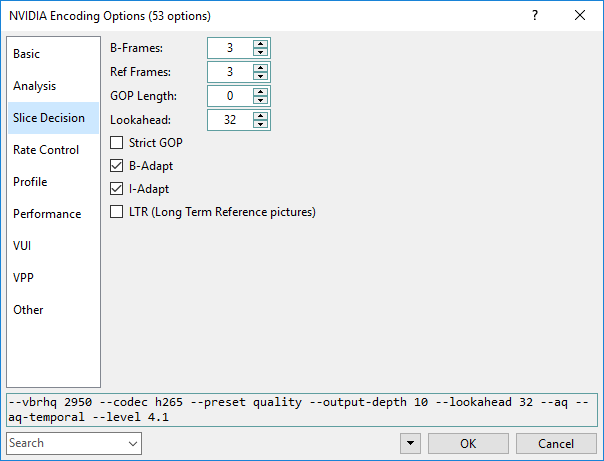Open the Performance category
The height and width of the screenshot is (461, 604).
coord(47,214)
